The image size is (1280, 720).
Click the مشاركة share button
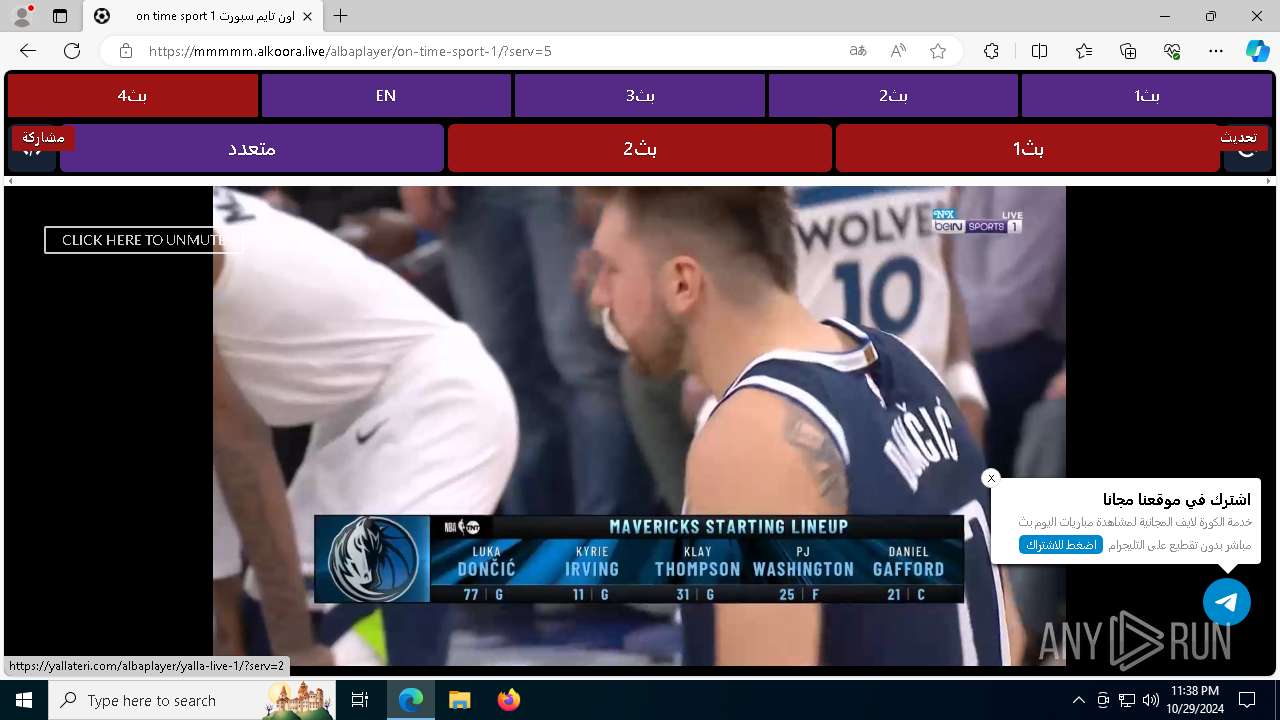pos(43,137)
